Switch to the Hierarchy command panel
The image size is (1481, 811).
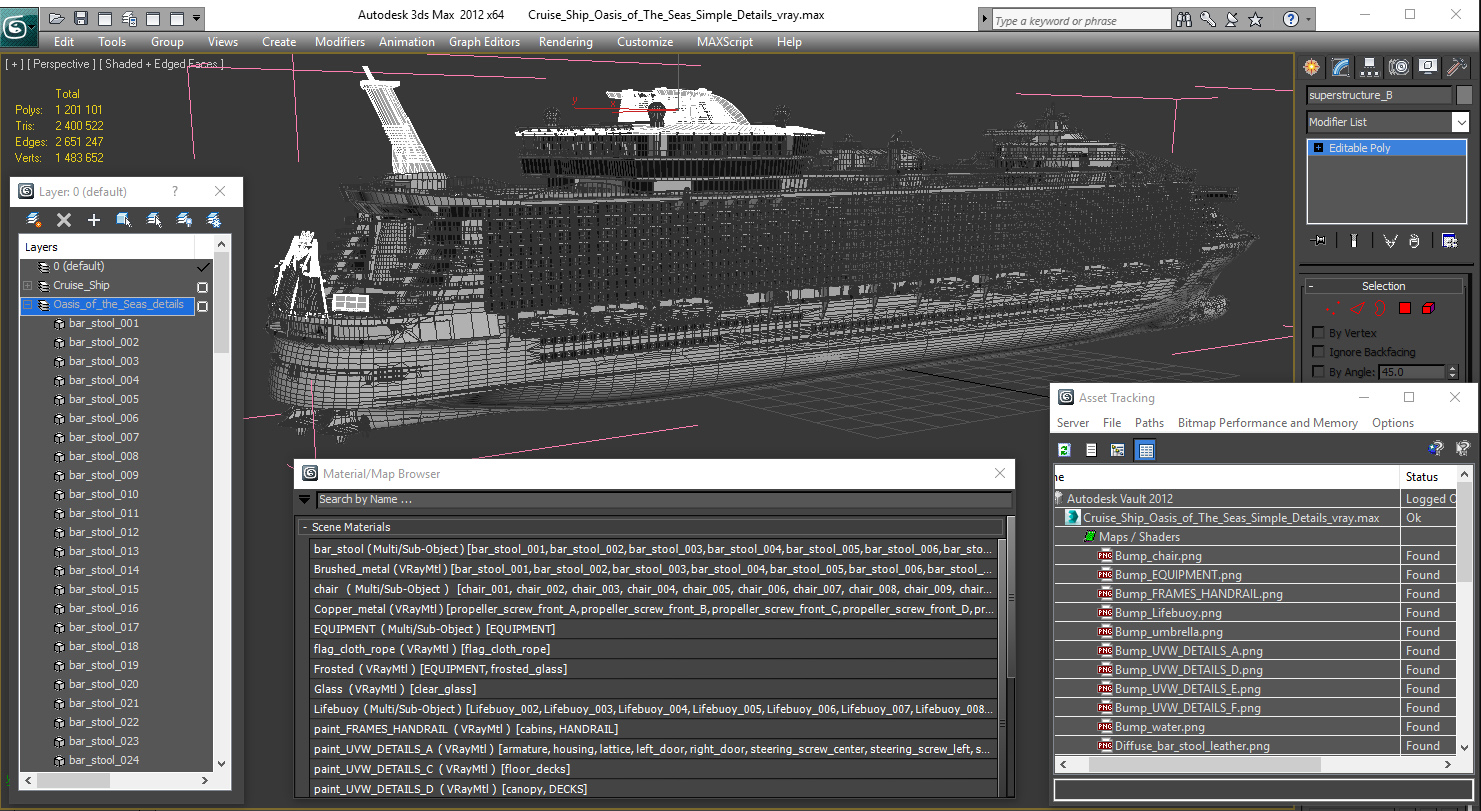point(1370,67)
